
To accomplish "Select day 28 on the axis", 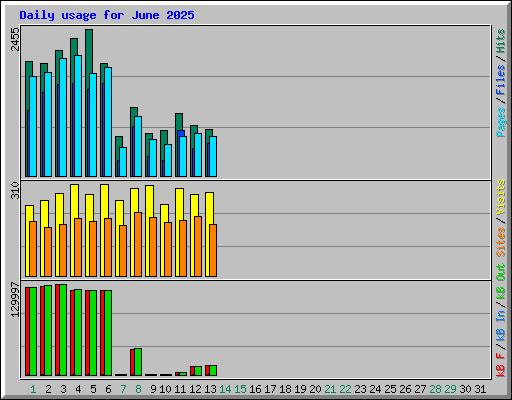I will coord(435,389).
